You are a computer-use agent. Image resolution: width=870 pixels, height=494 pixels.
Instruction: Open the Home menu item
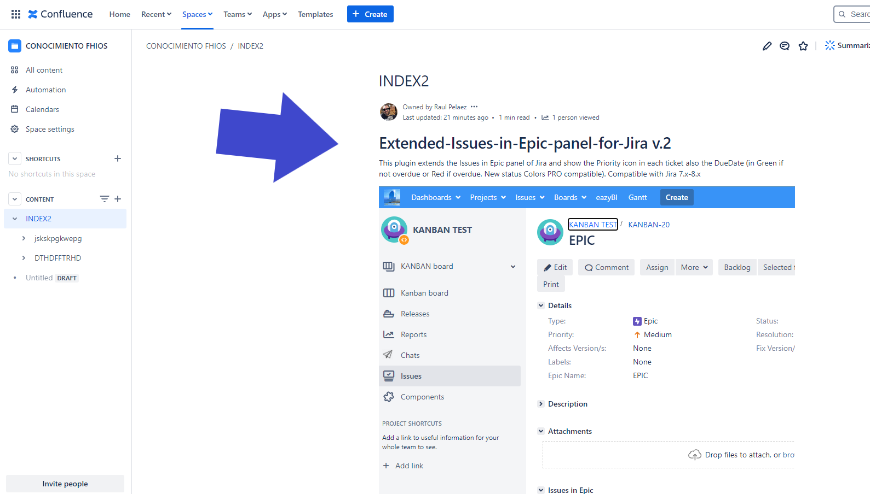tap(119, 14)
